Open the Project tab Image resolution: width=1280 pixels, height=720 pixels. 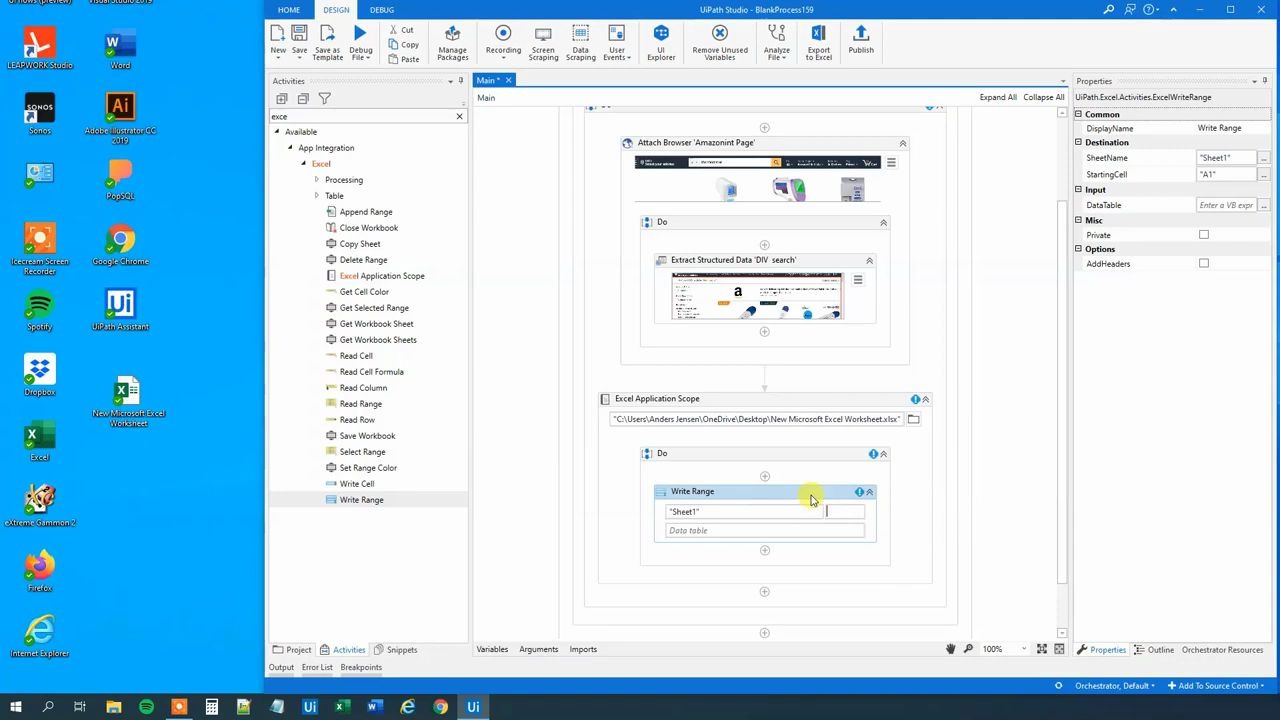click(292, 650)
